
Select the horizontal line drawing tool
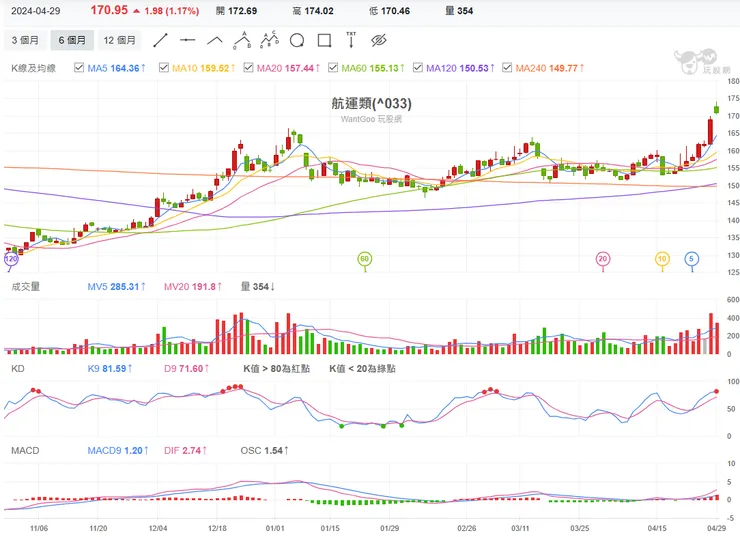(x=187, y=41)
